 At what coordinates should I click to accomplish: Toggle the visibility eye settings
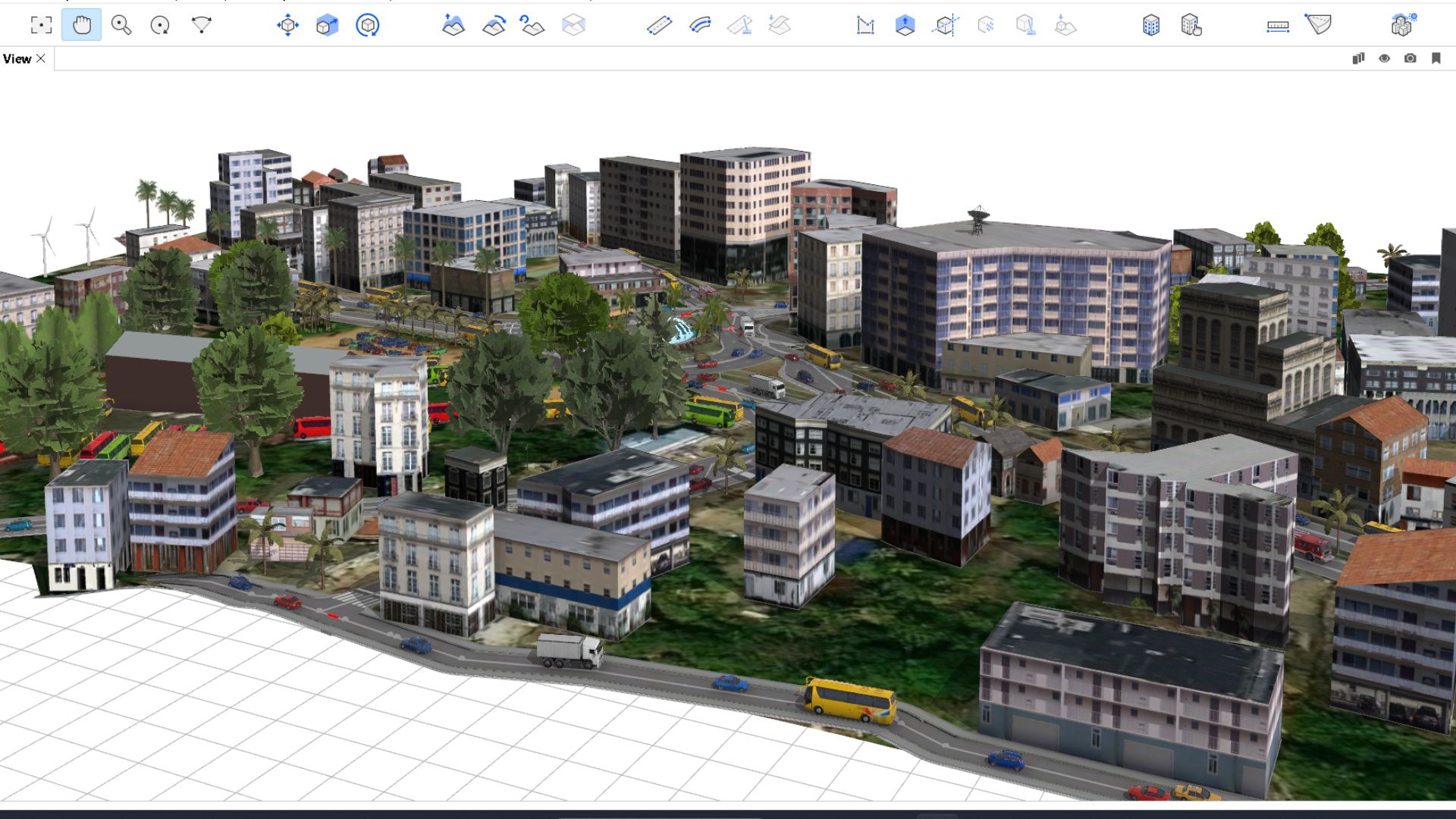coord(1384,58)
